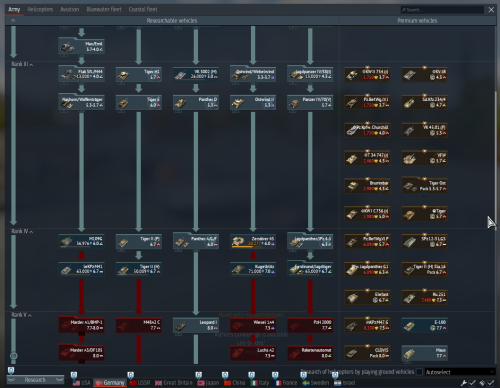The height and width of the screenshot is (388, 500).
Task: Collapse the Rank IV section
Action: coord(22,231)
